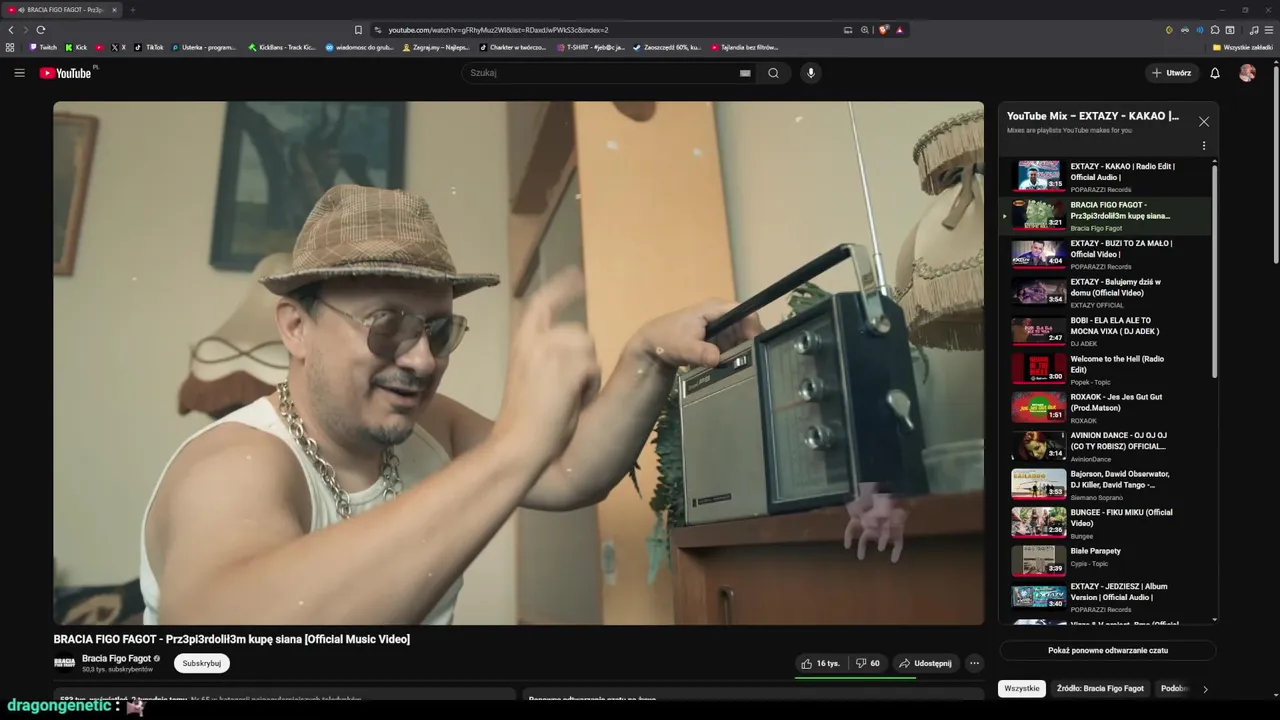Open the Bracia Figo Fagot channel name link
The image size is (1280, 720).
tap(116, 658)
